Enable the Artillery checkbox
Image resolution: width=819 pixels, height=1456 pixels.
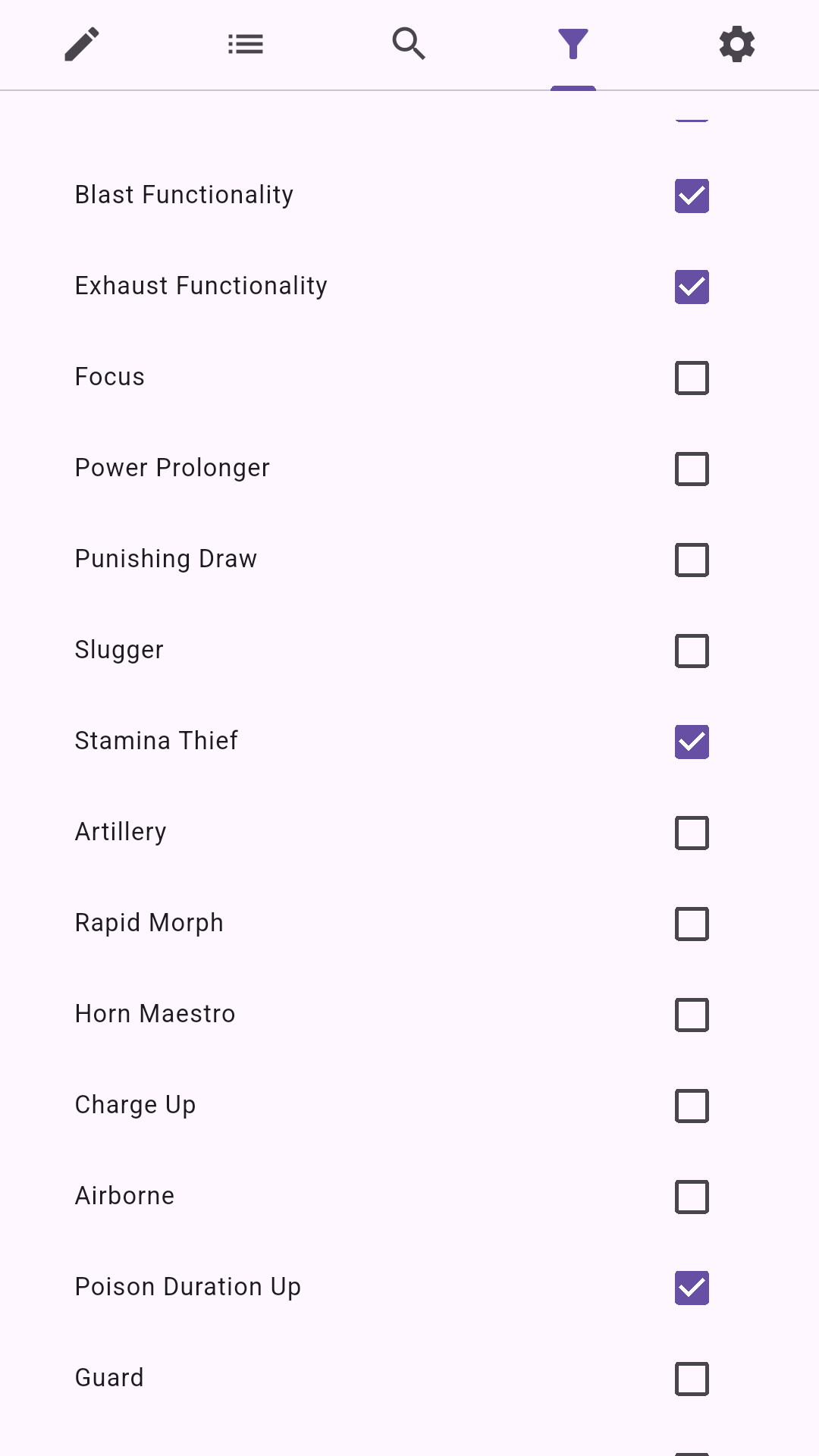[692, 833]
